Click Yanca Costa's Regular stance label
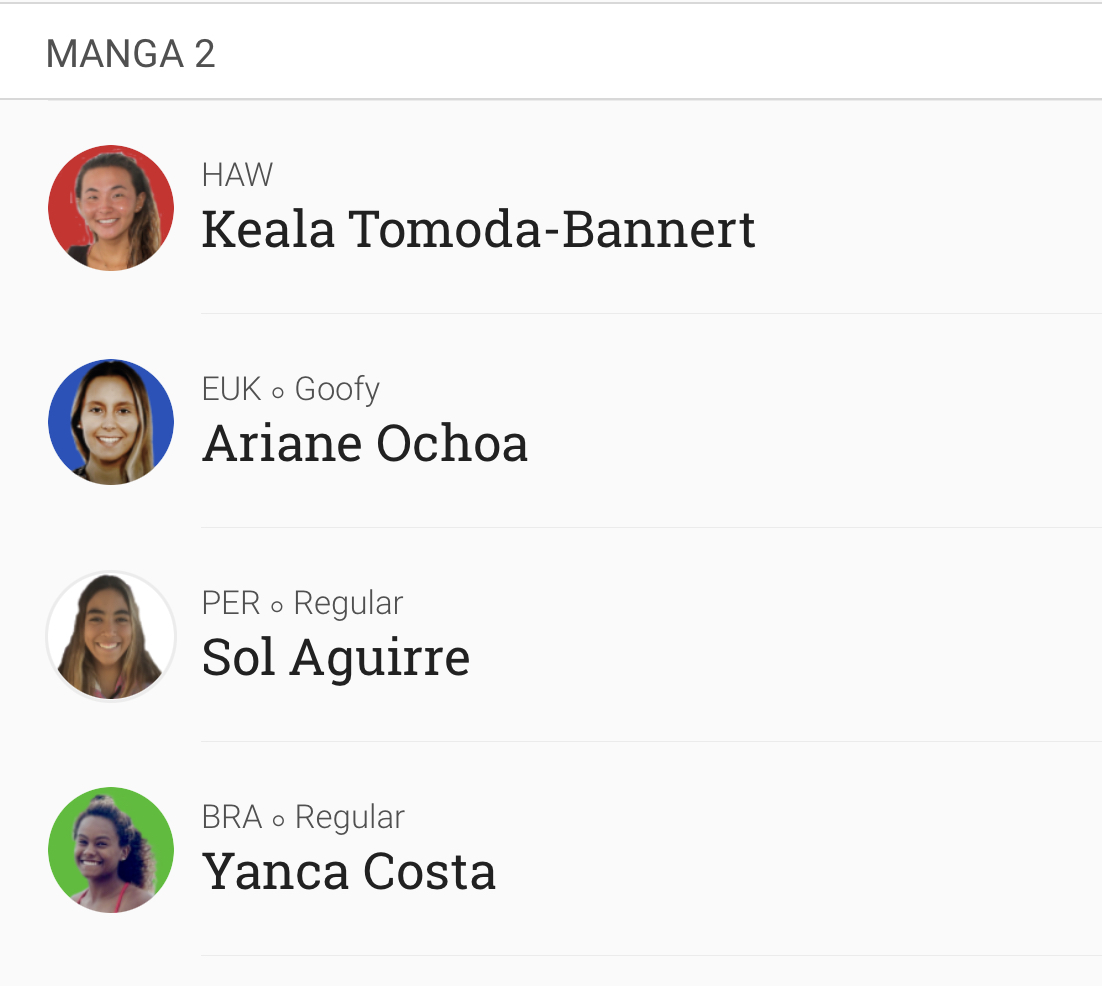The width and height of the screenshot is (1102, 986). [x=349, y=818]
